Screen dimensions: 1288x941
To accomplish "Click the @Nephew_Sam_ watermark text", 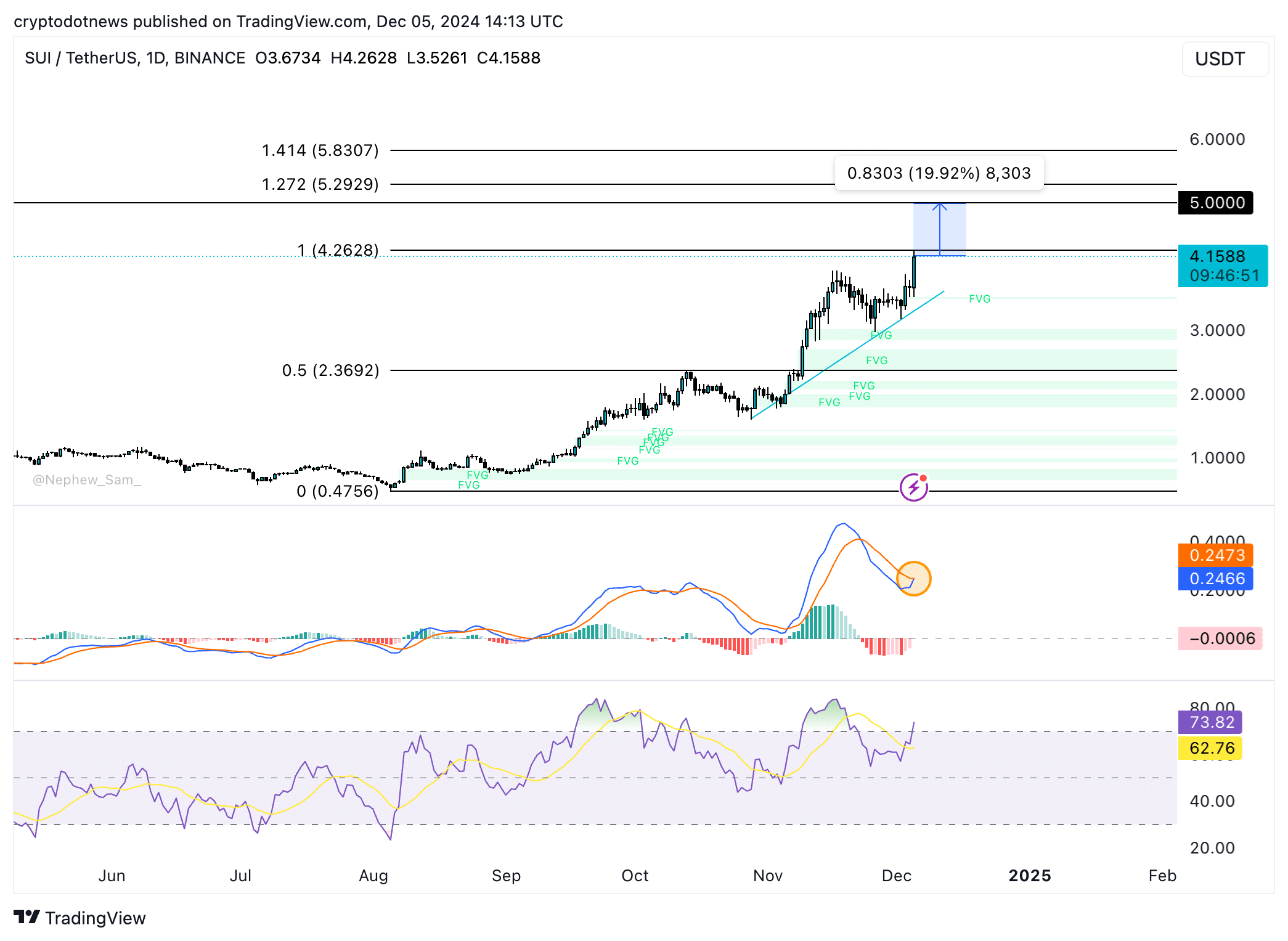I will [x=87, y=480].
